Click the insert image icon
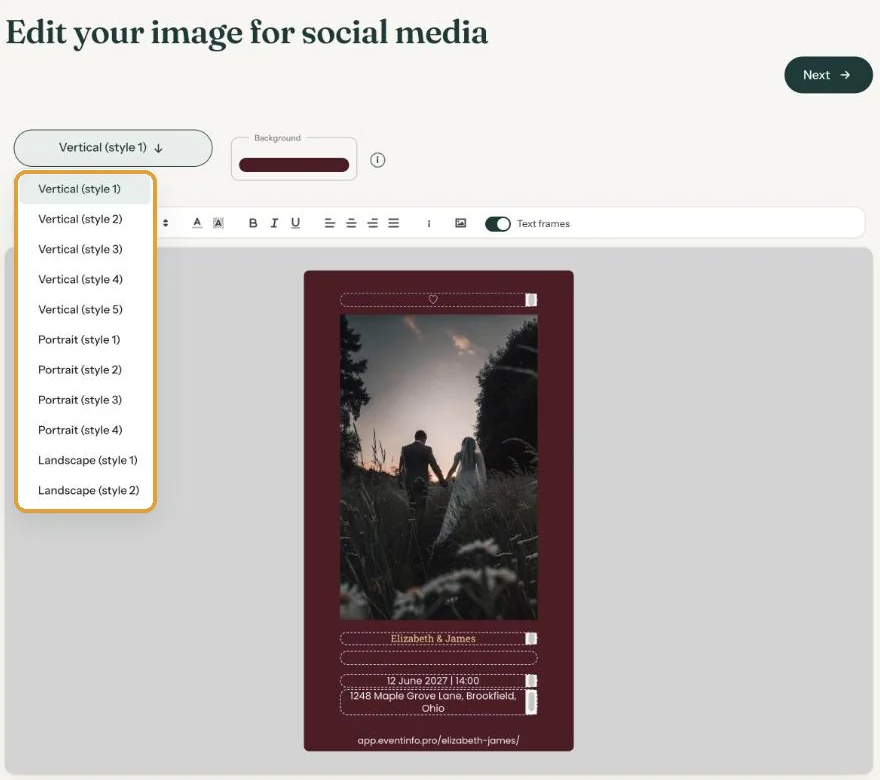Screen dimensions: 880x780 point(460,223)
